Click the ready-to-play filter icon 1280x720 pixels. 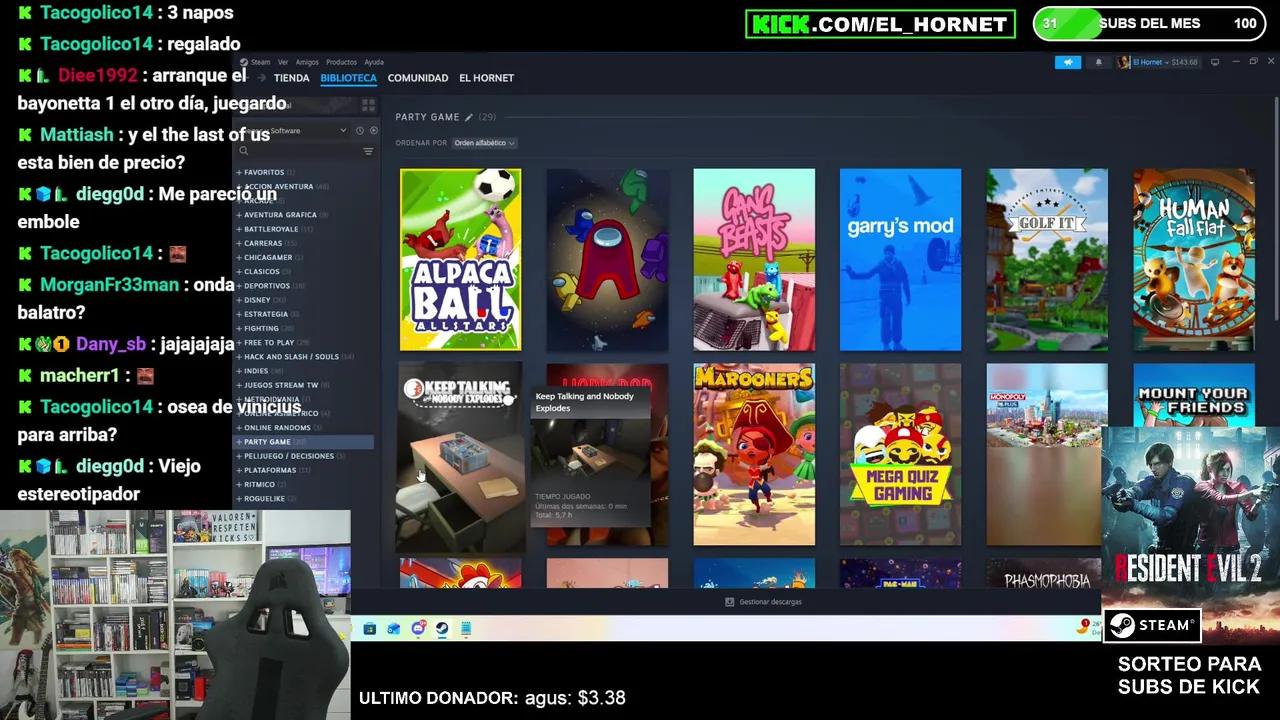click(374, 131)
